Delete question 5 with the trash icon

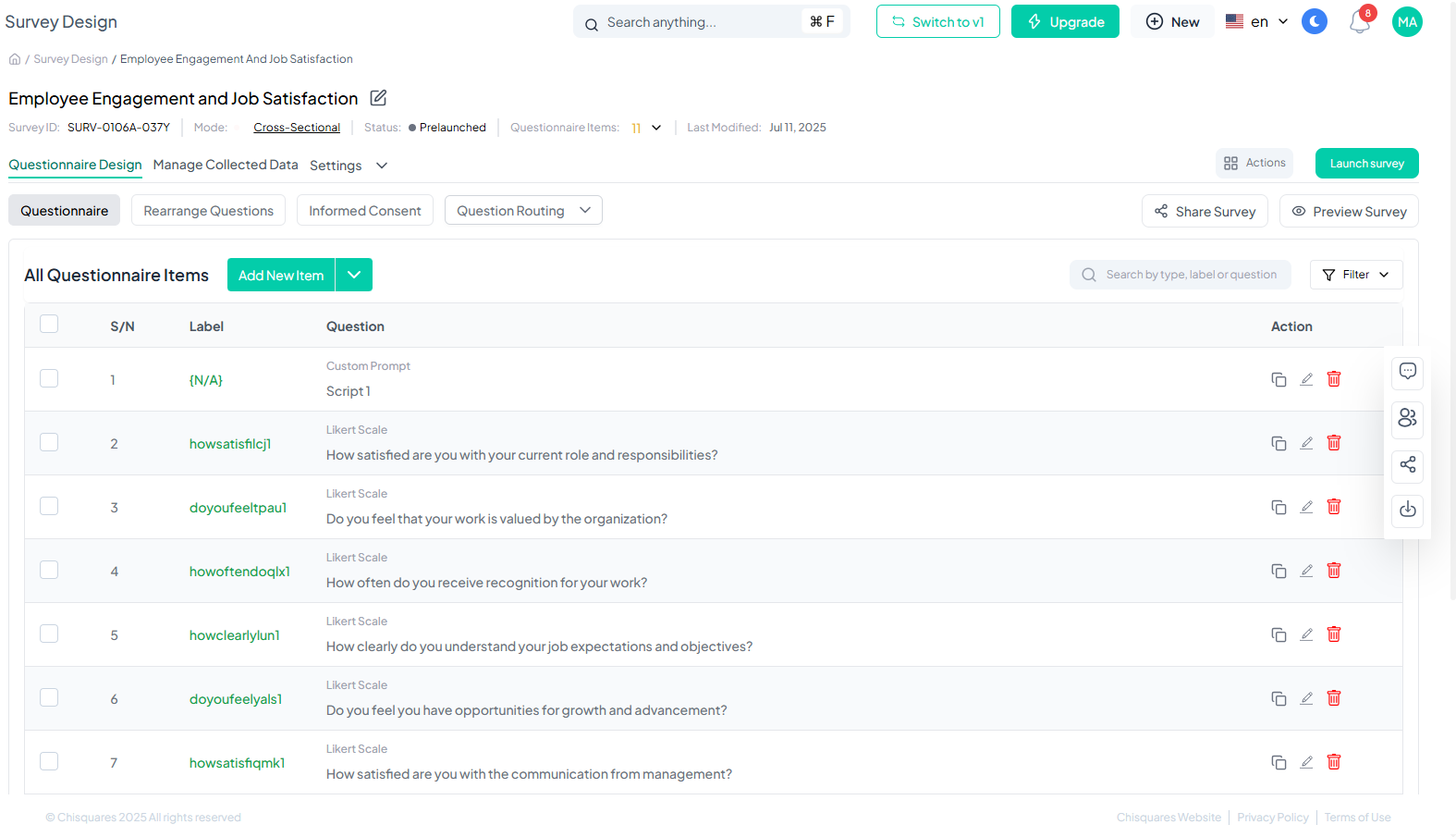point(1333,634)
